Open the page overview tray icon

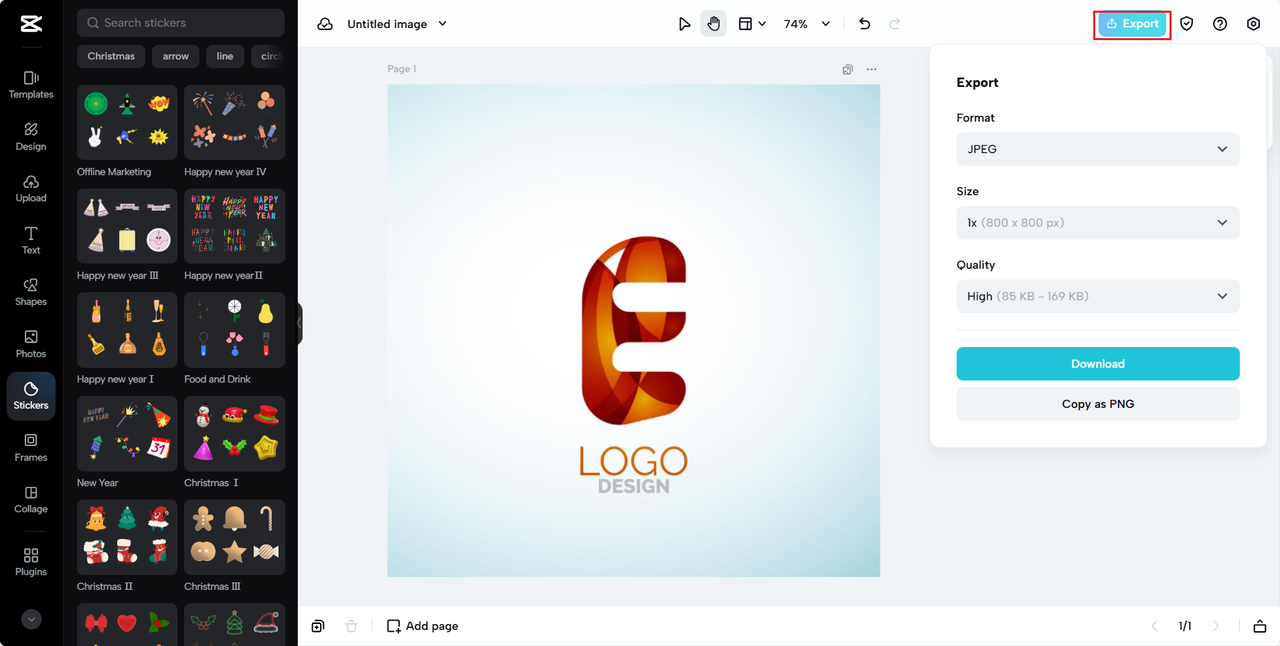point(1260,626)
